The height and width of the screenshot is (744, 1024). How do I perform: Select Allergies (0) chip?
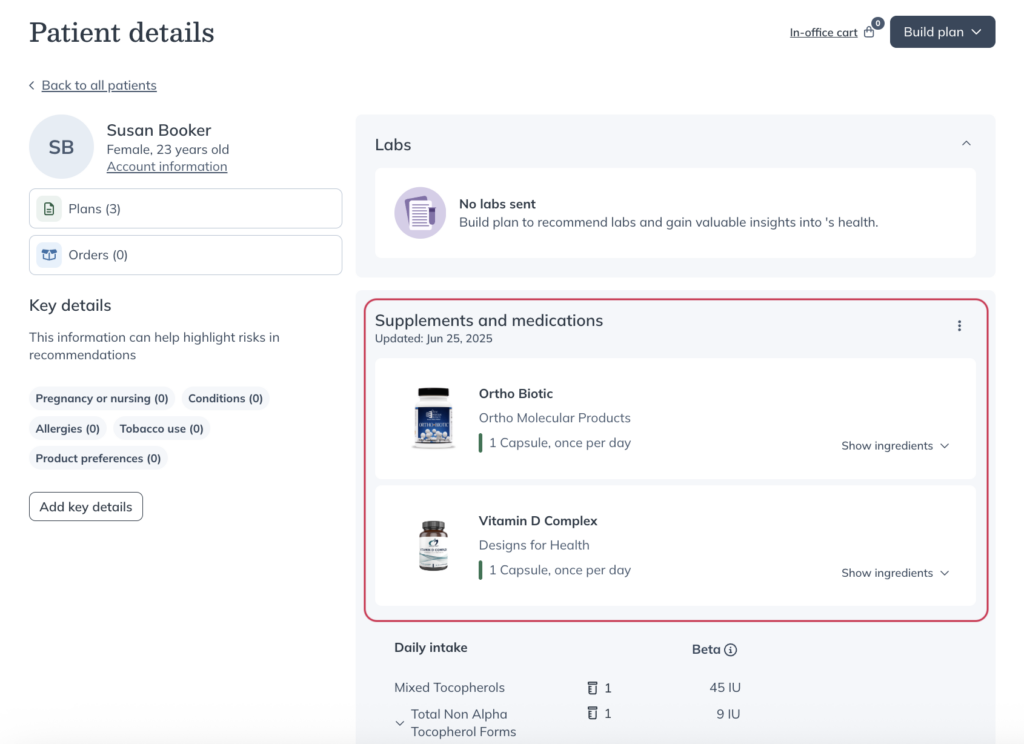(67, 429)
